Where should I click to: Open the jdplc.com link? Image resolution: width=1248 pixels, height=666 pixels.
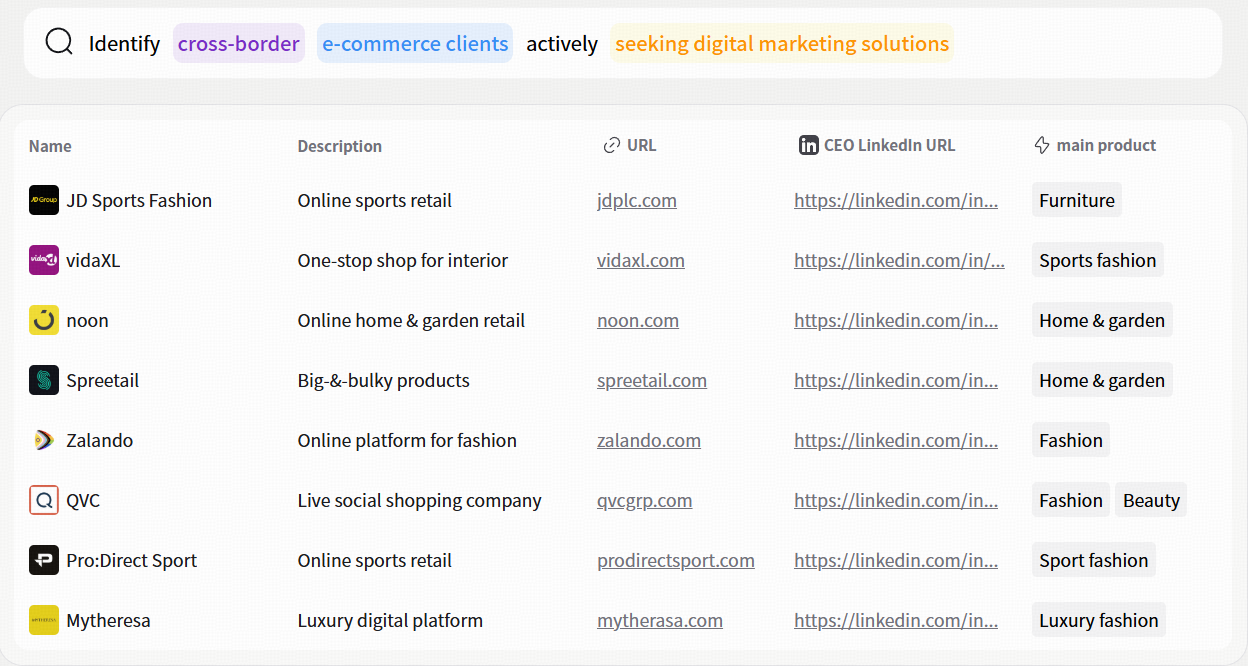[x=636, y=200]
